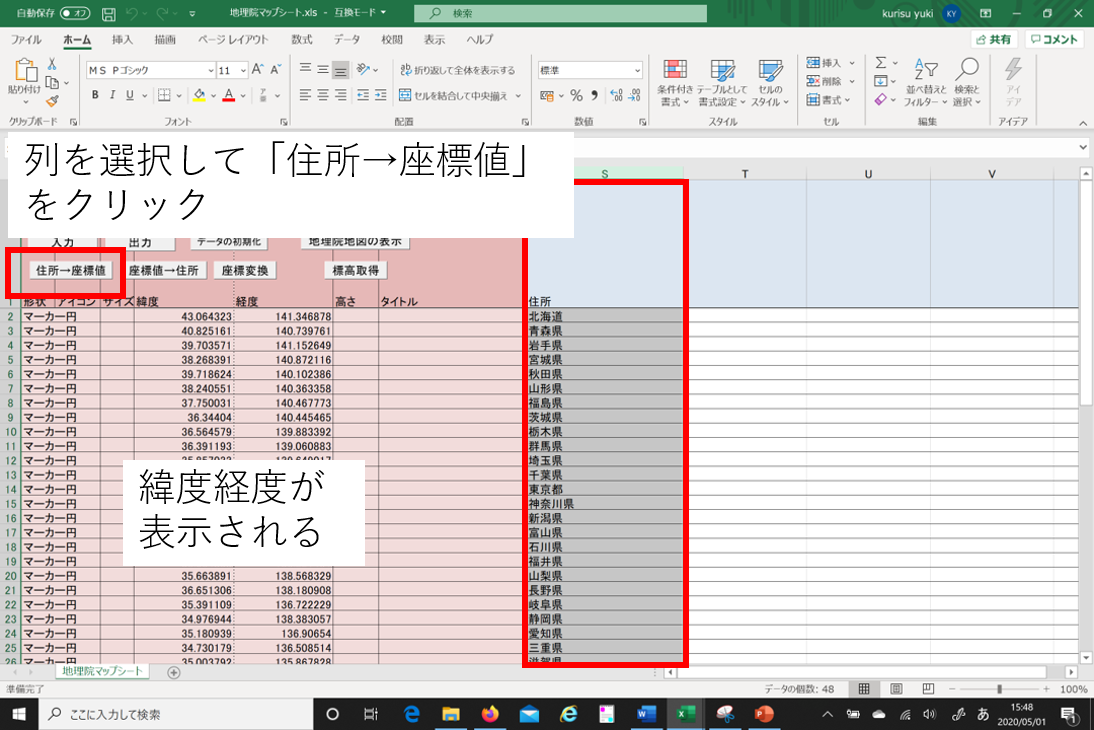Expand merge and center options arrow
Screen dimensions: 1094x730
(x=518, y=96)
